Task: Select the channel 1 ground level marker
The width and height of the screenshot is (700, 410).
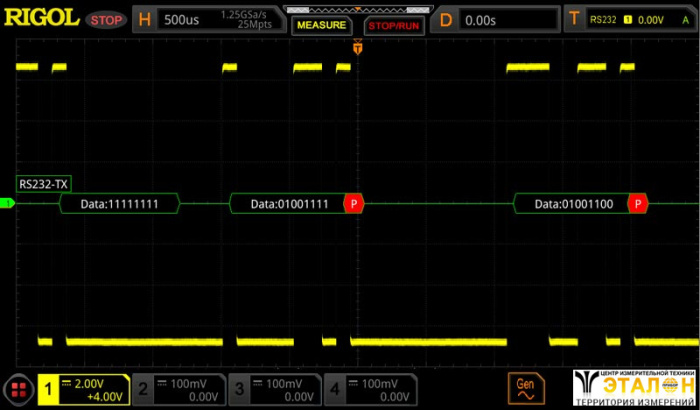Action: [x=7, y=204]
